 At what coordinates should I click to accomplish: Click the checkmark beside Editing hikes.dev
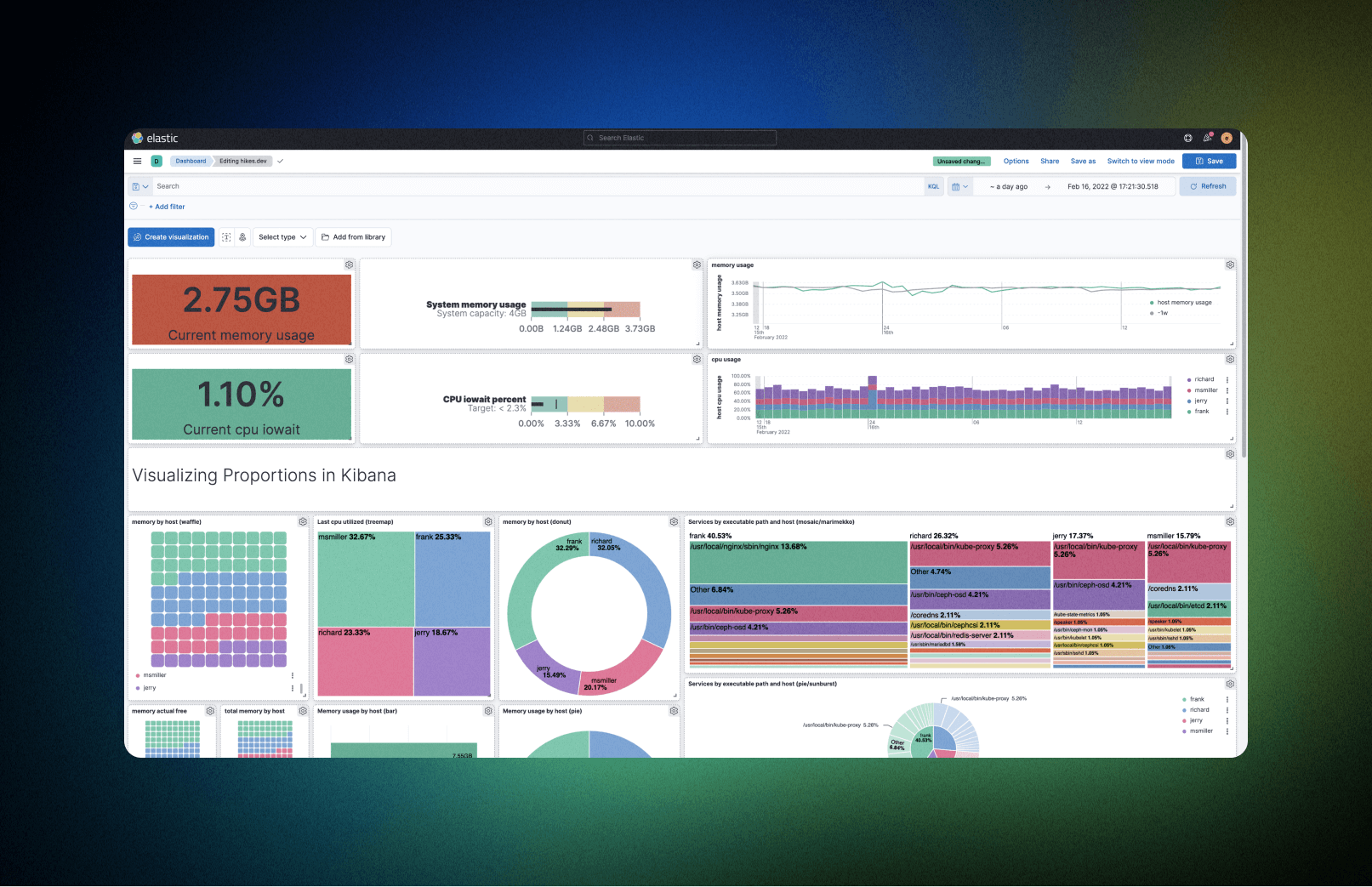click(281, 161)
